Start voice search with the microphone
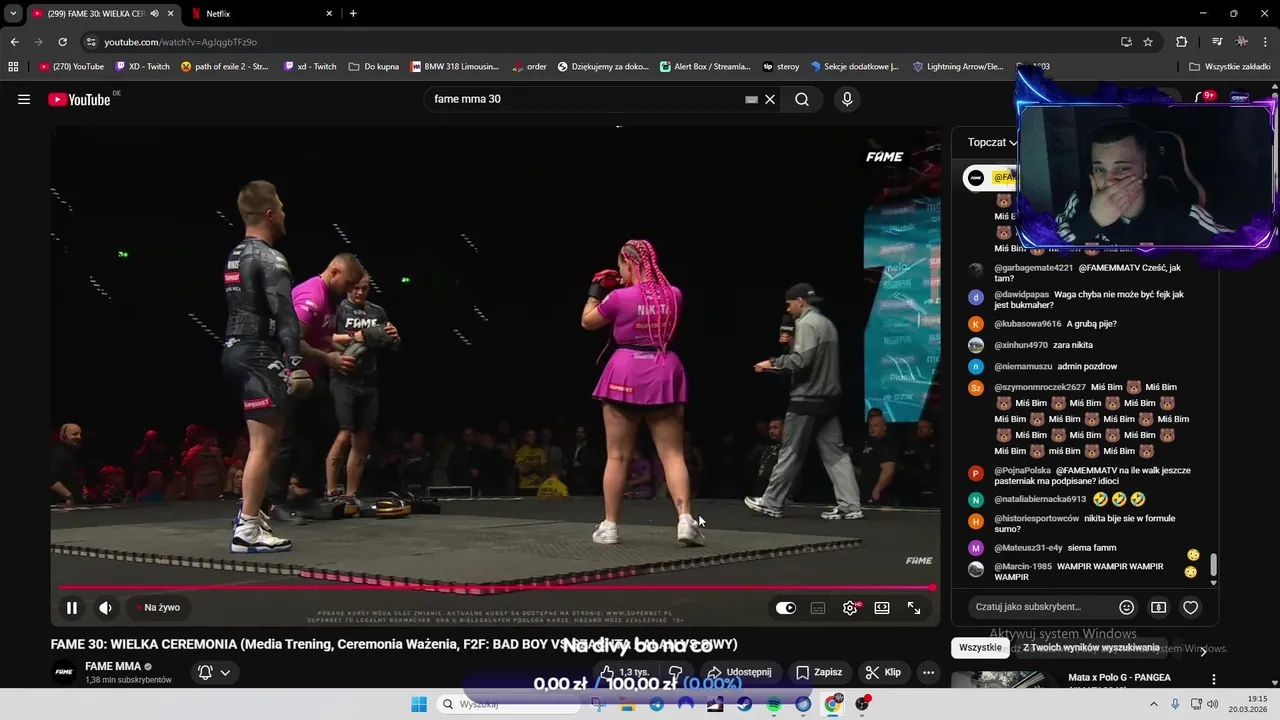Image resolution: width=1280 pixels, height=720 pixels. point(847,99)
